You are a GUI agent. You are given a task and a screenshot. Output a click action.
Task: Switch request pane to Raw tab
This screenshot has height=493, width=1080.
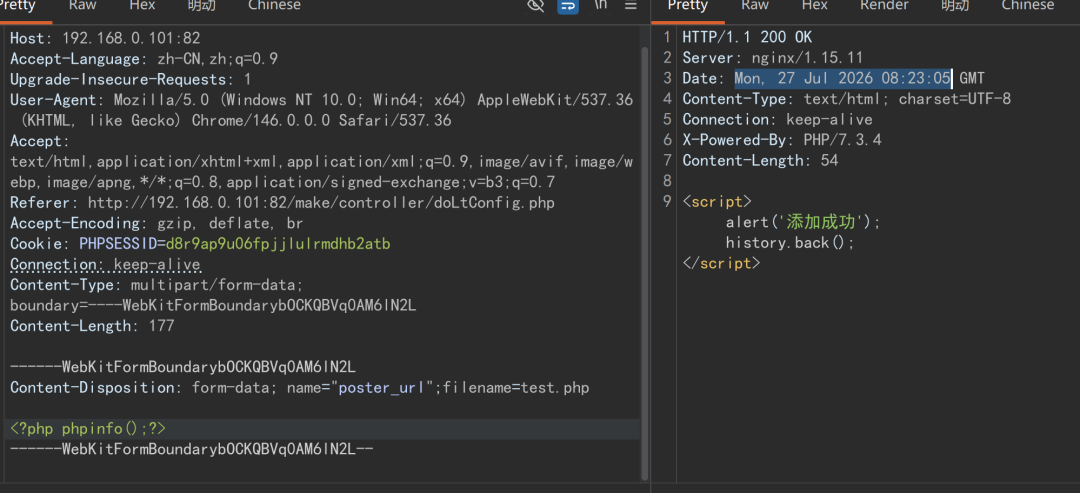82,6
